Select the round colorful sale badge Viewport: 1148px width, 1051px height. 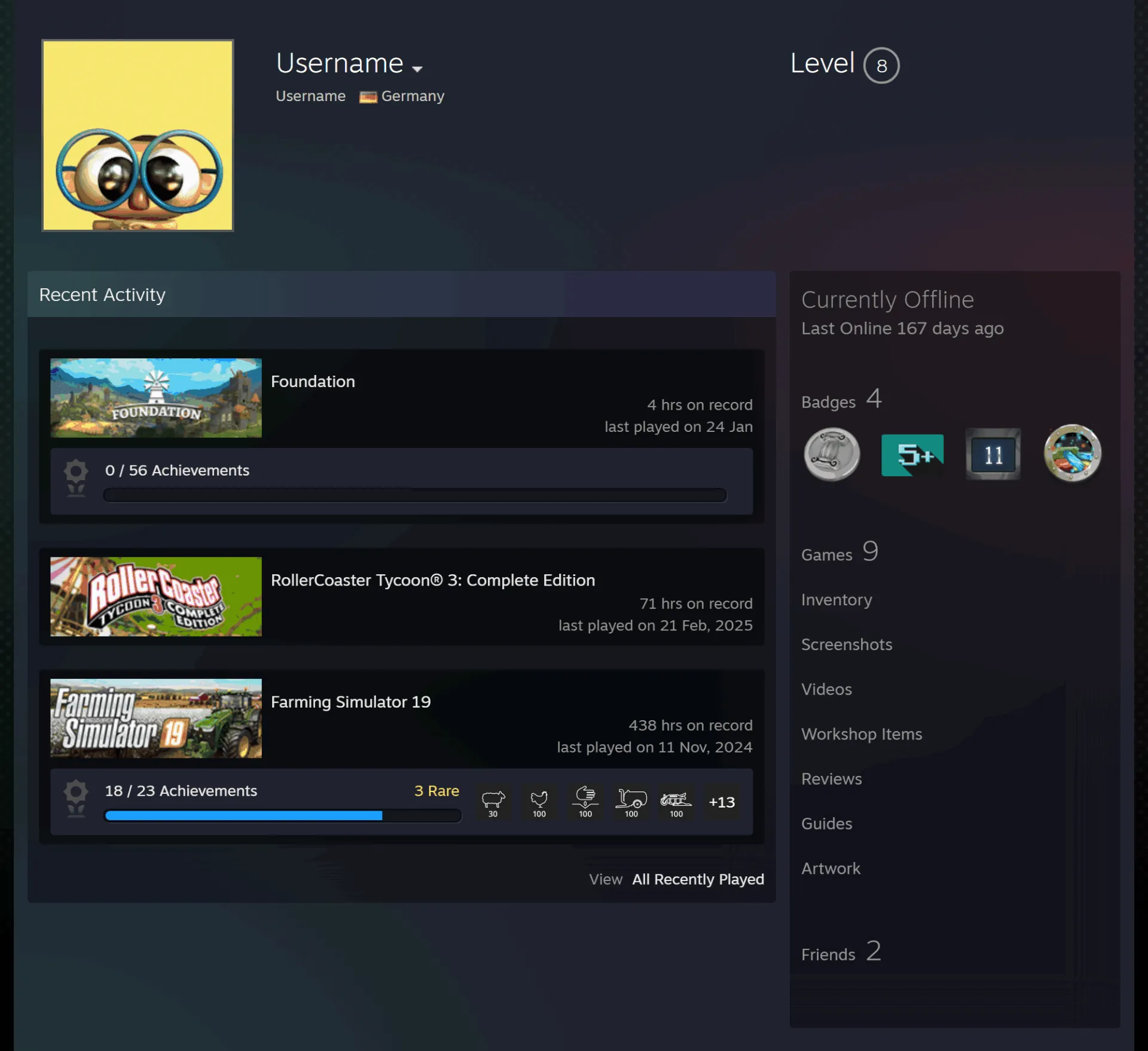pyautogui.click(x=1072, y=453)
